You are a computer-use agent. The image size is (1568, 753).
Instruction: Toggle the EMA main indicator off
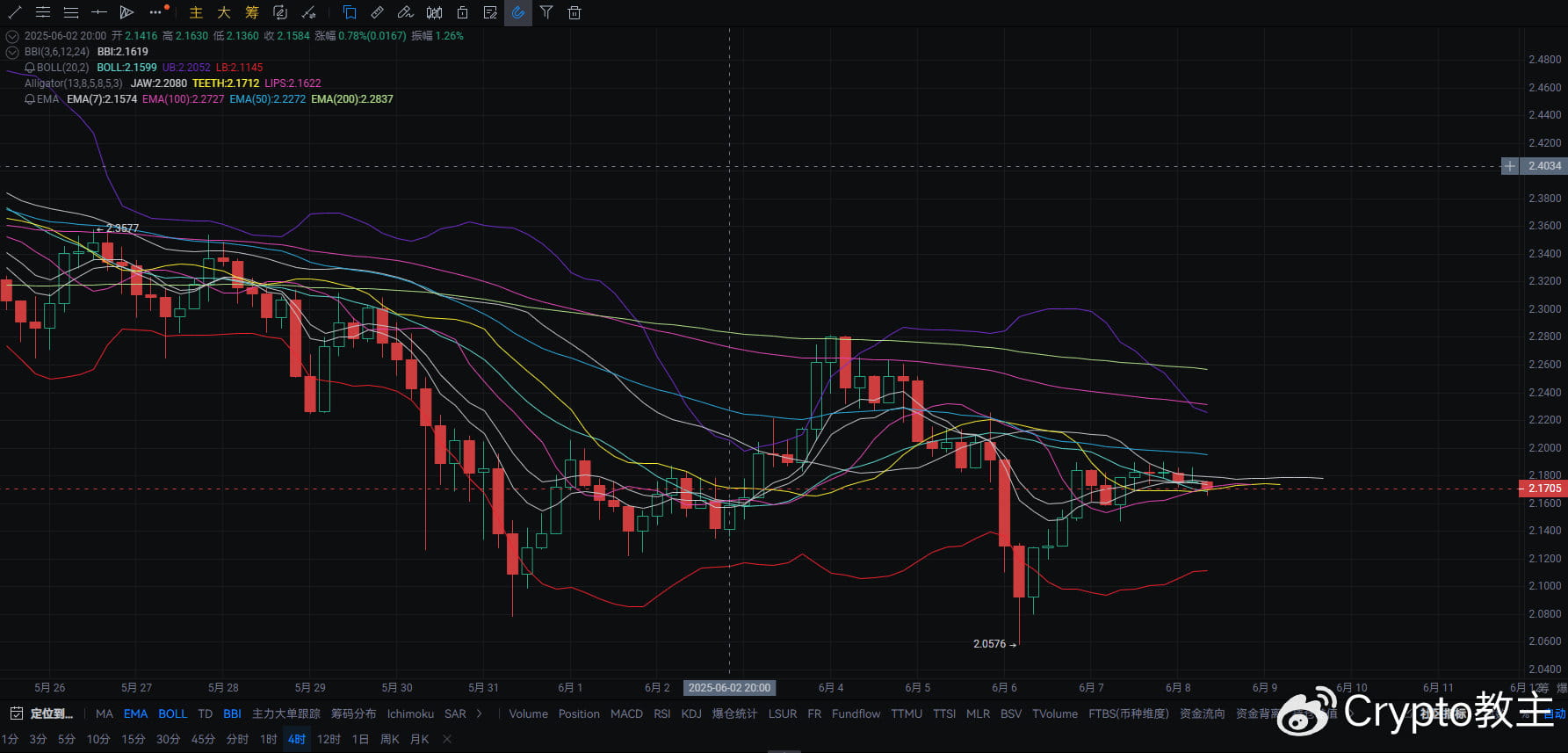[x=135, y=713]
